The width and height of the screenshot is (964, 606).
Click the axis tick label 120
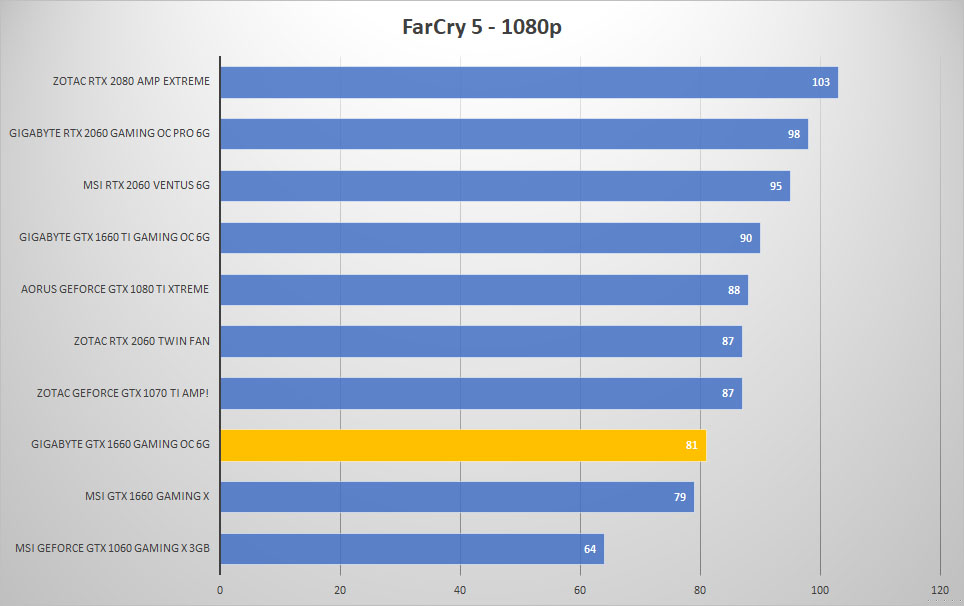tap(940, 590)
